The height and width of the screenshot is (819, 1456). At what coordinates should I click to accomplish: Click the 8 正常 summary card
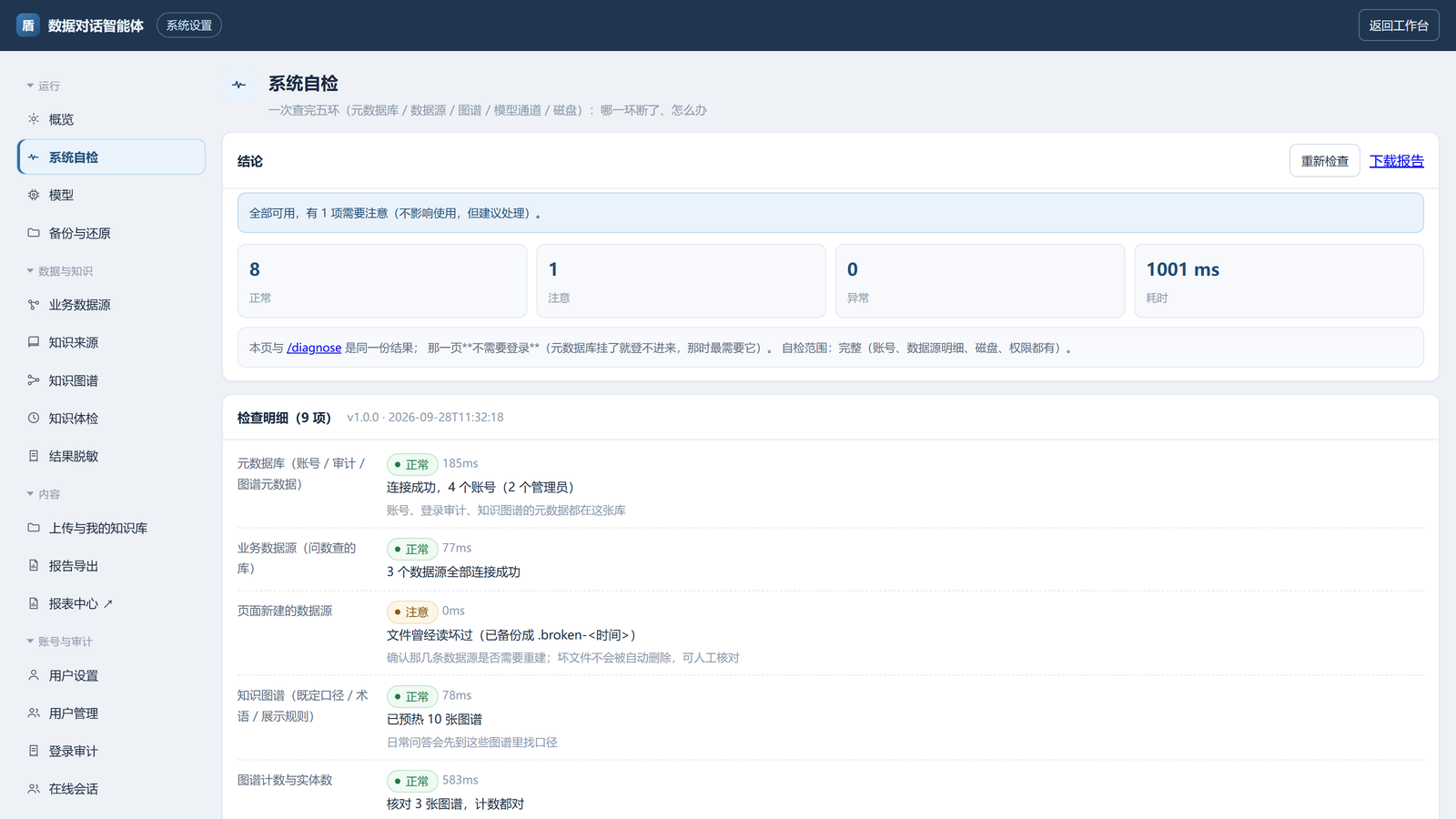pyautogui.click(x=382, y=281)
